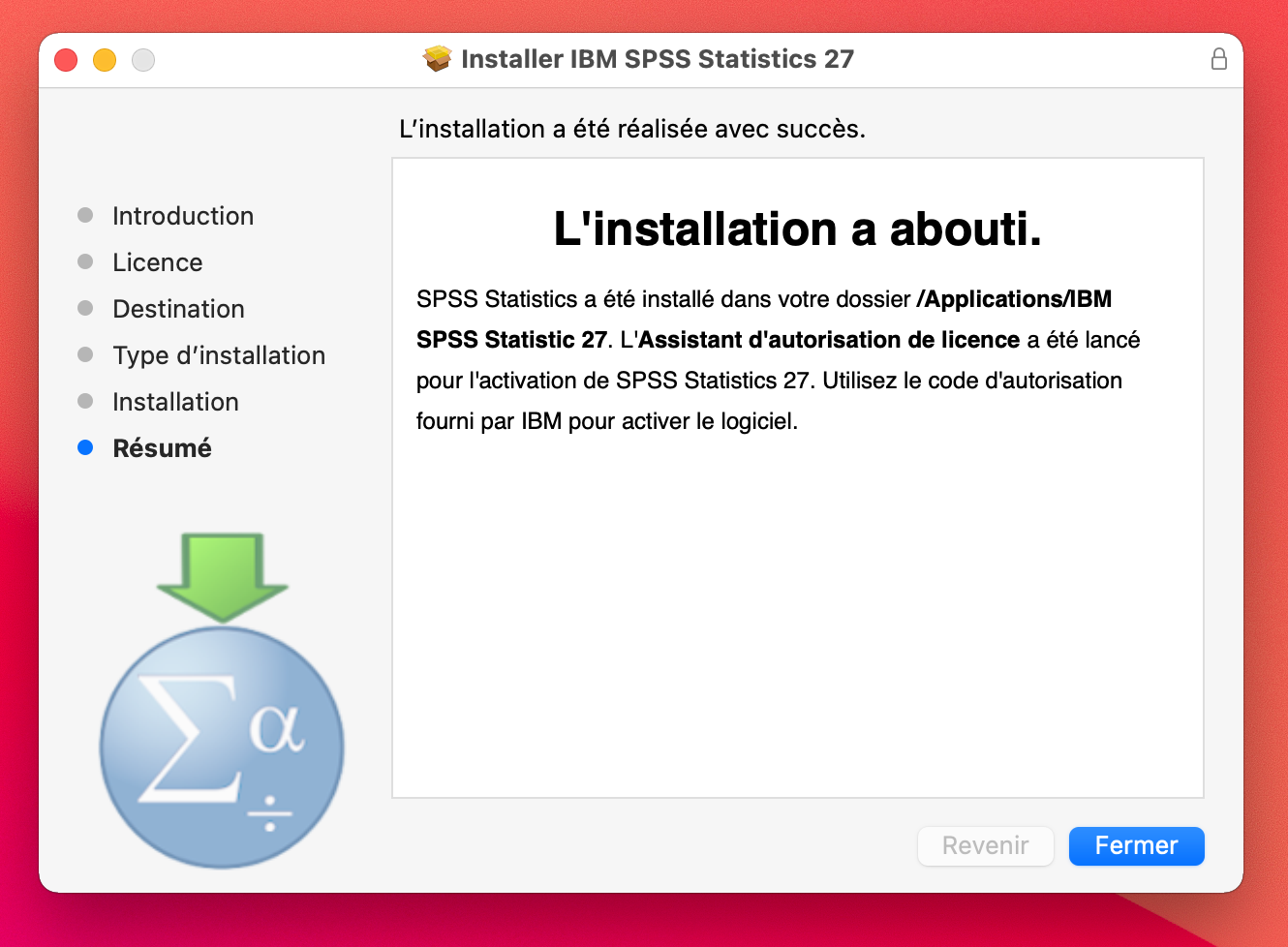1288x947 pixels.
Task: Click the package box icon beside the title
Action: point(438,59)
